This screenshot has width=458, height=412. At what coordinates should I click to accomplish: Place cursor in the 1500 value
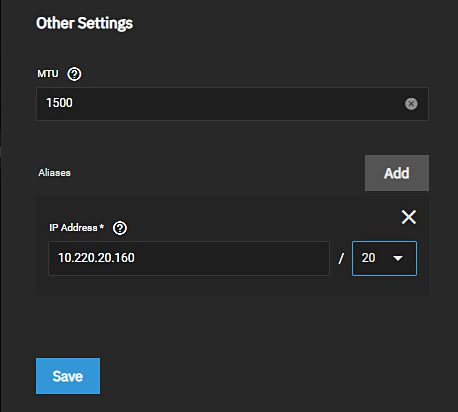pyautogui.click(x=59, y=103)
